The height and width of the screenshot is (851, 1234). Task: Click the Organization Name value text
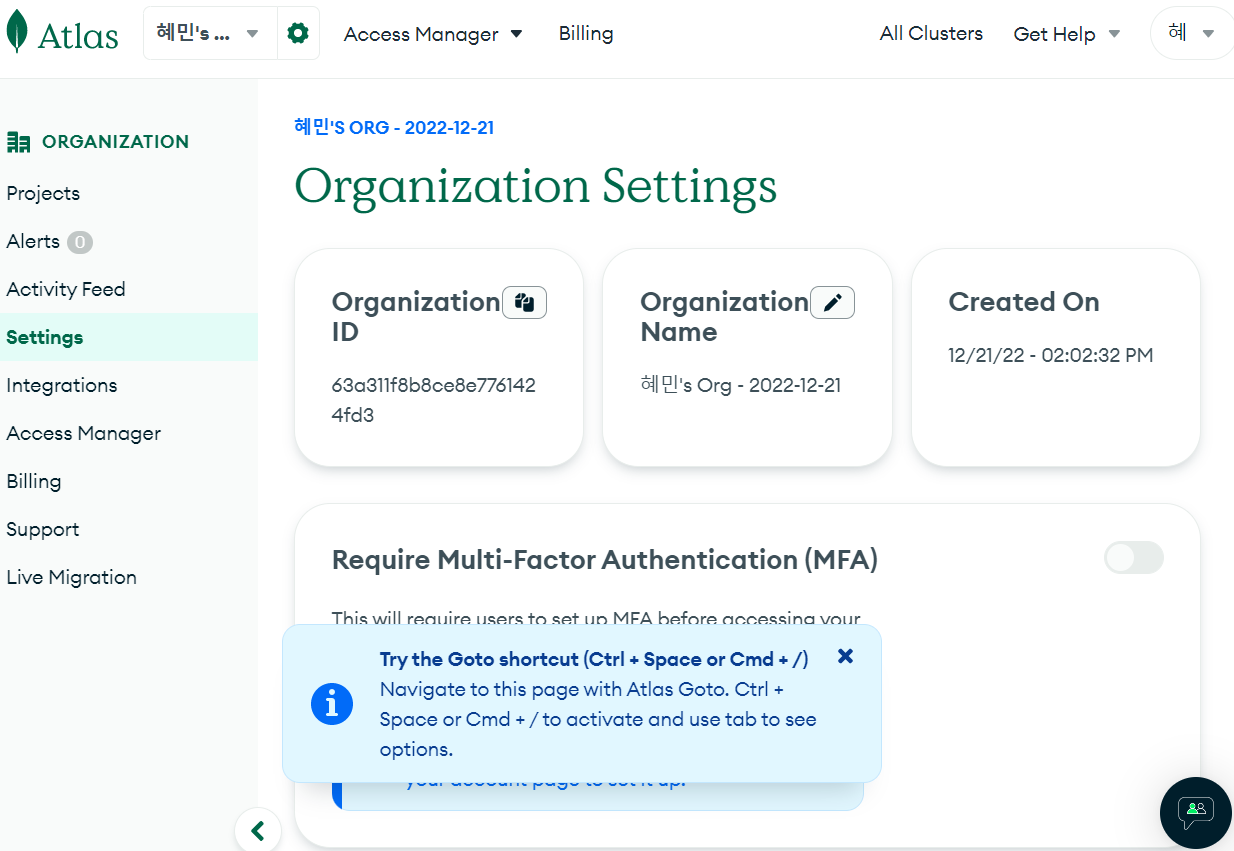tap(741, 385)
